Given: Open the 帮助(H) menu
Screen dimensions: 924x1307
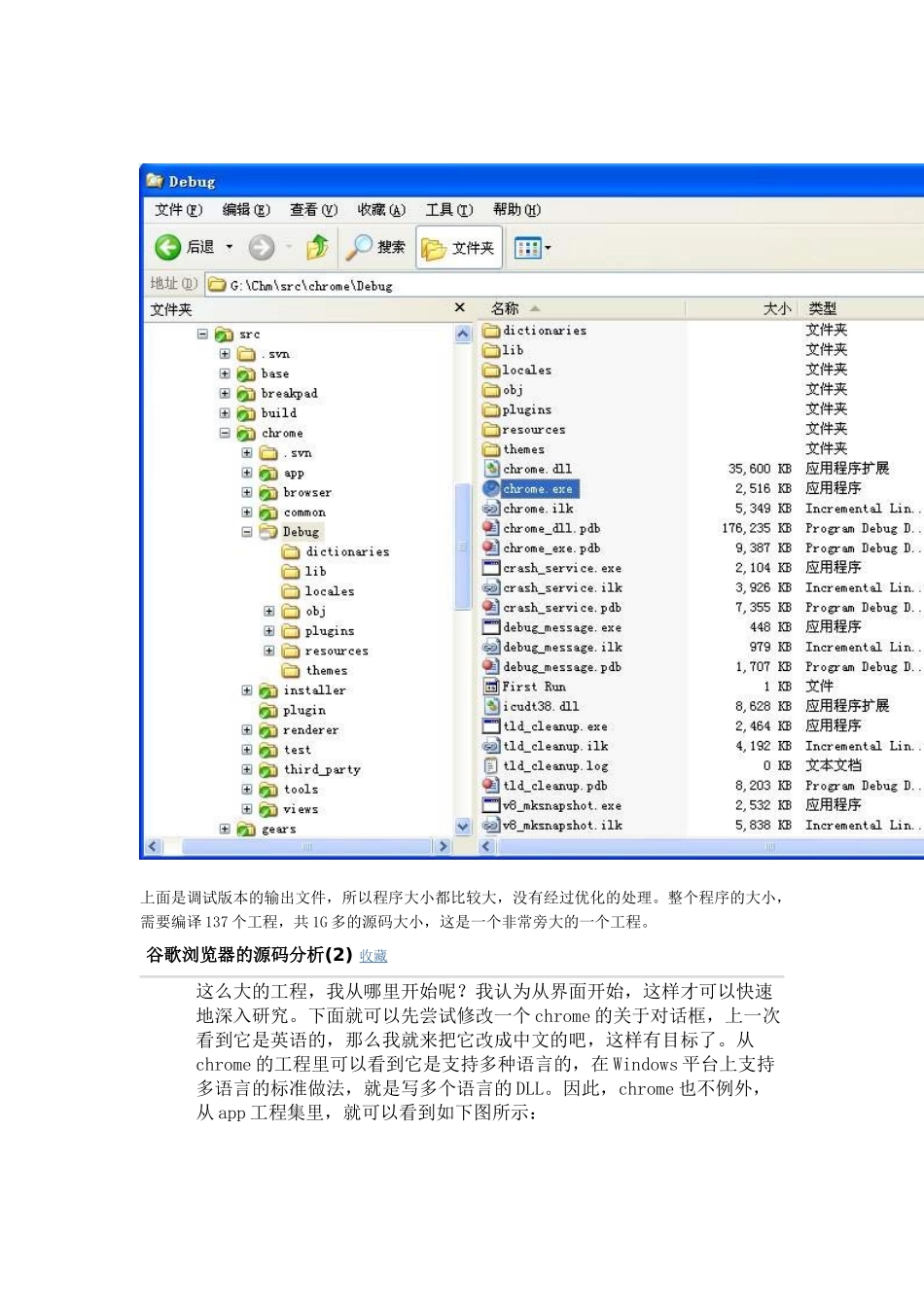Looking at the screenshot, I should pyautogui.click(x=516, y=209).
